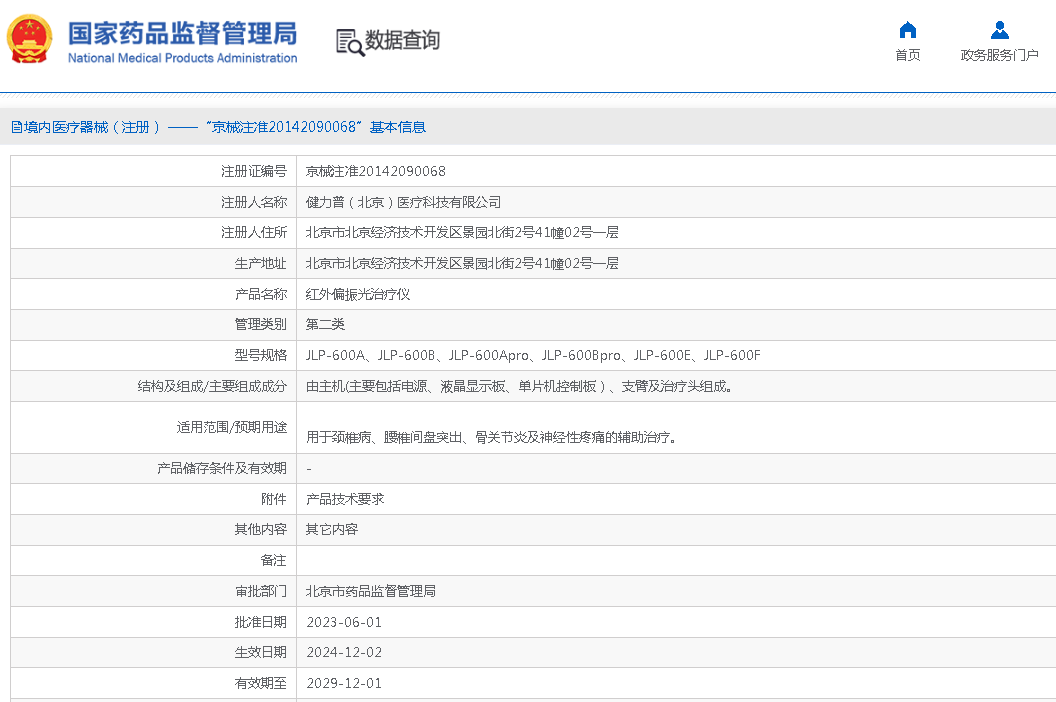Click the national emblem logo

click(31, 41)
